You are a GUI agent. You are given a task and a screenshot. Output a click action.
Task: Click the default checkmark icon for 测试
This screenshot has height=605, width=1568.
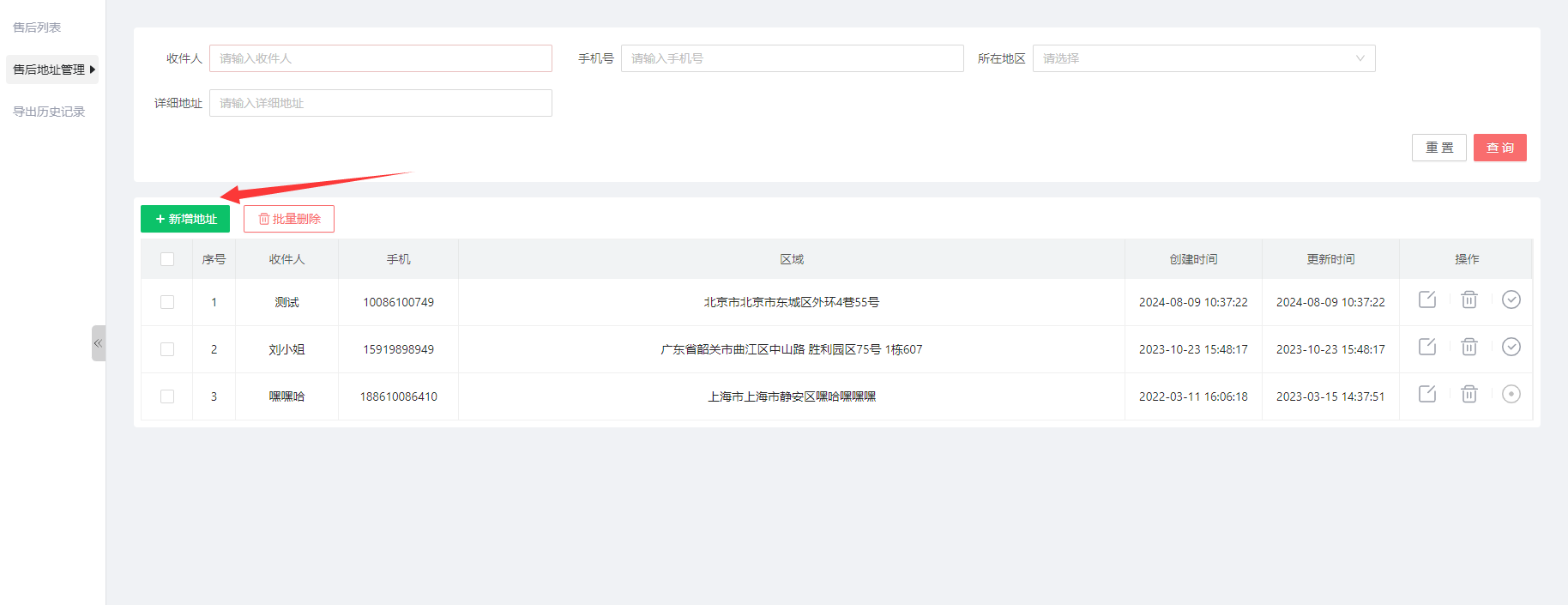pyautogui.click(x=1511, y=299)
